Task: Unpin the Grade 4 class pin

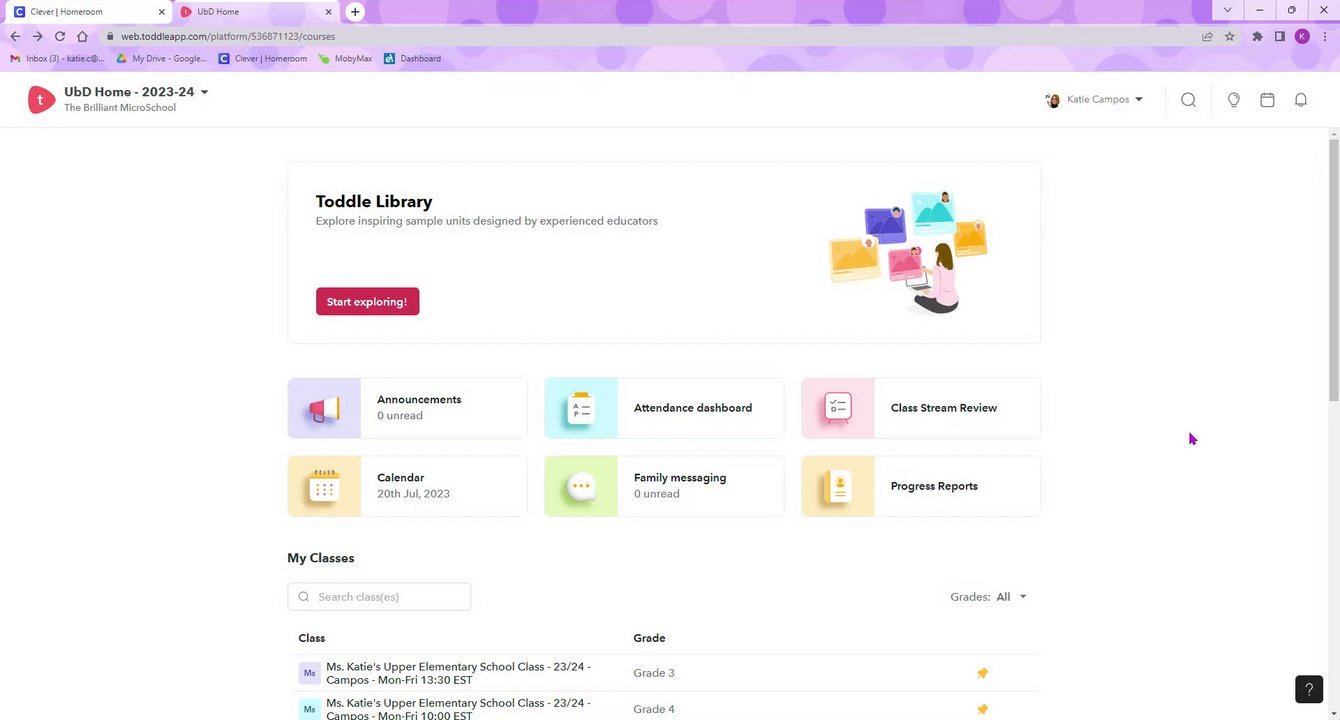Action: (x=982, y=709)
